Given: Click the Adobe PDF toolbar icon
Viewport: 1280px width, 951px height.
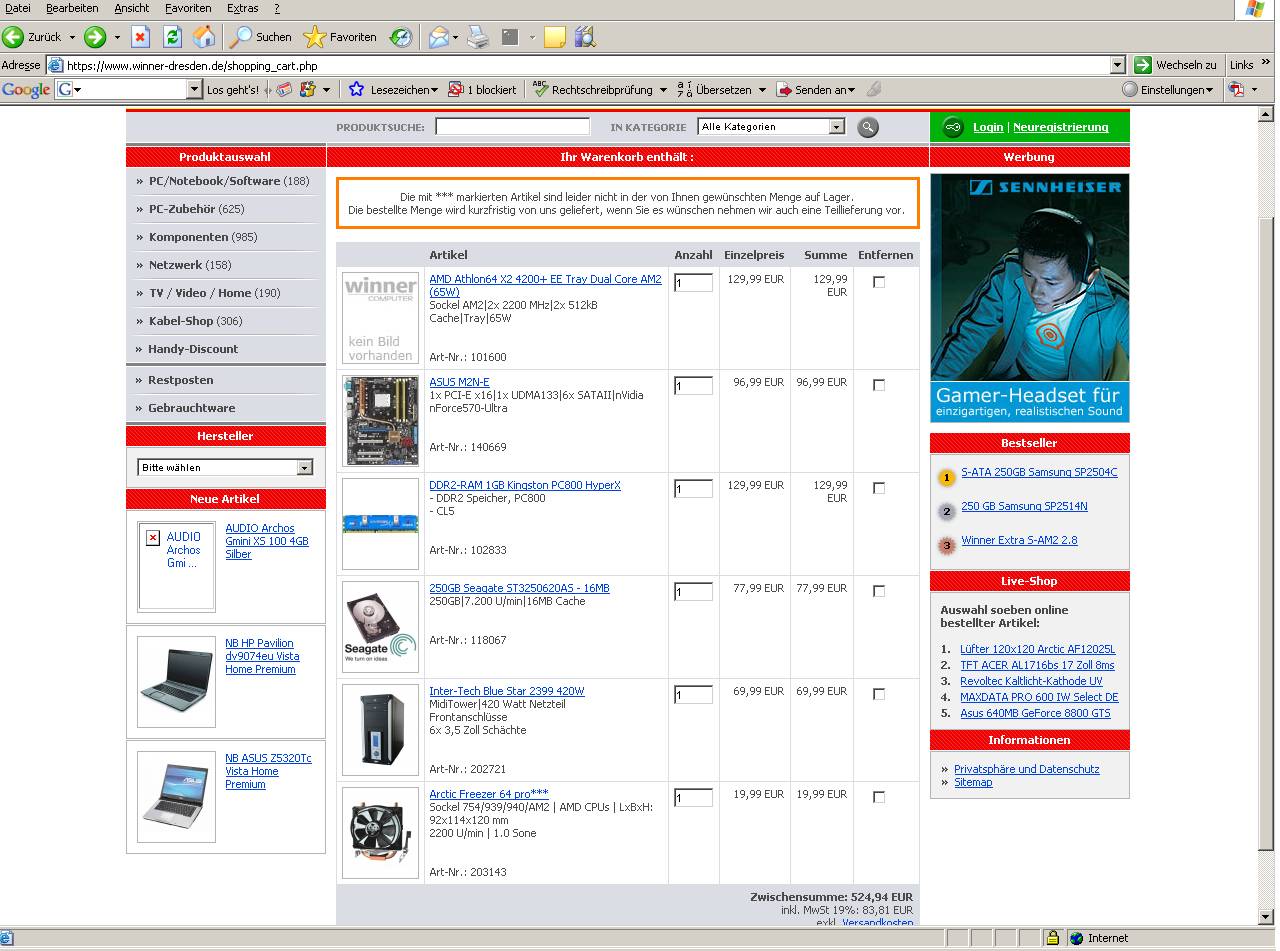Looking at the screenshot, I should [x=1236, y=89].
